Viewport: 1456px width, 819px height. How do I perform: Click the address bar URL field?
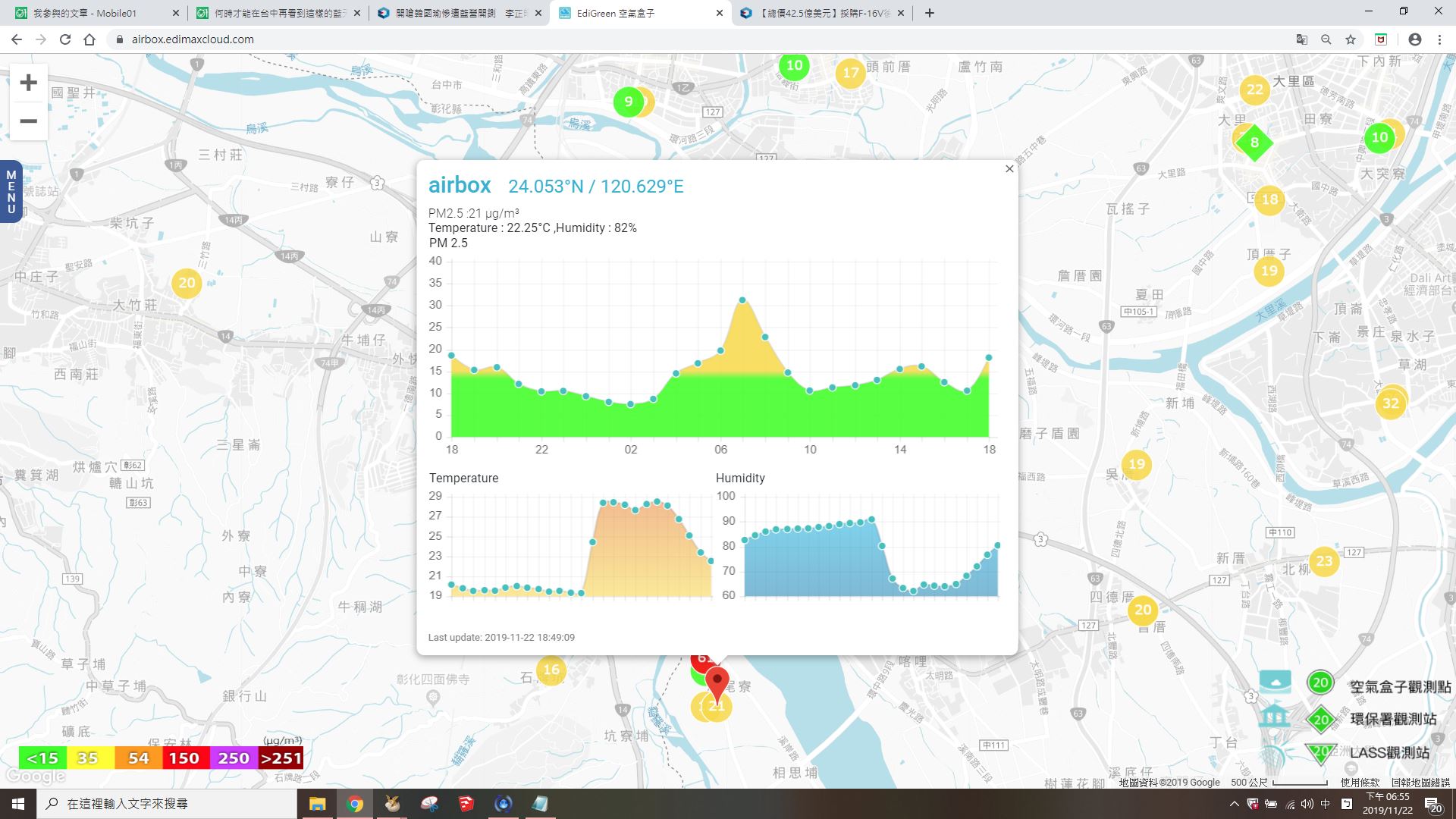click(x=698, y=39)
